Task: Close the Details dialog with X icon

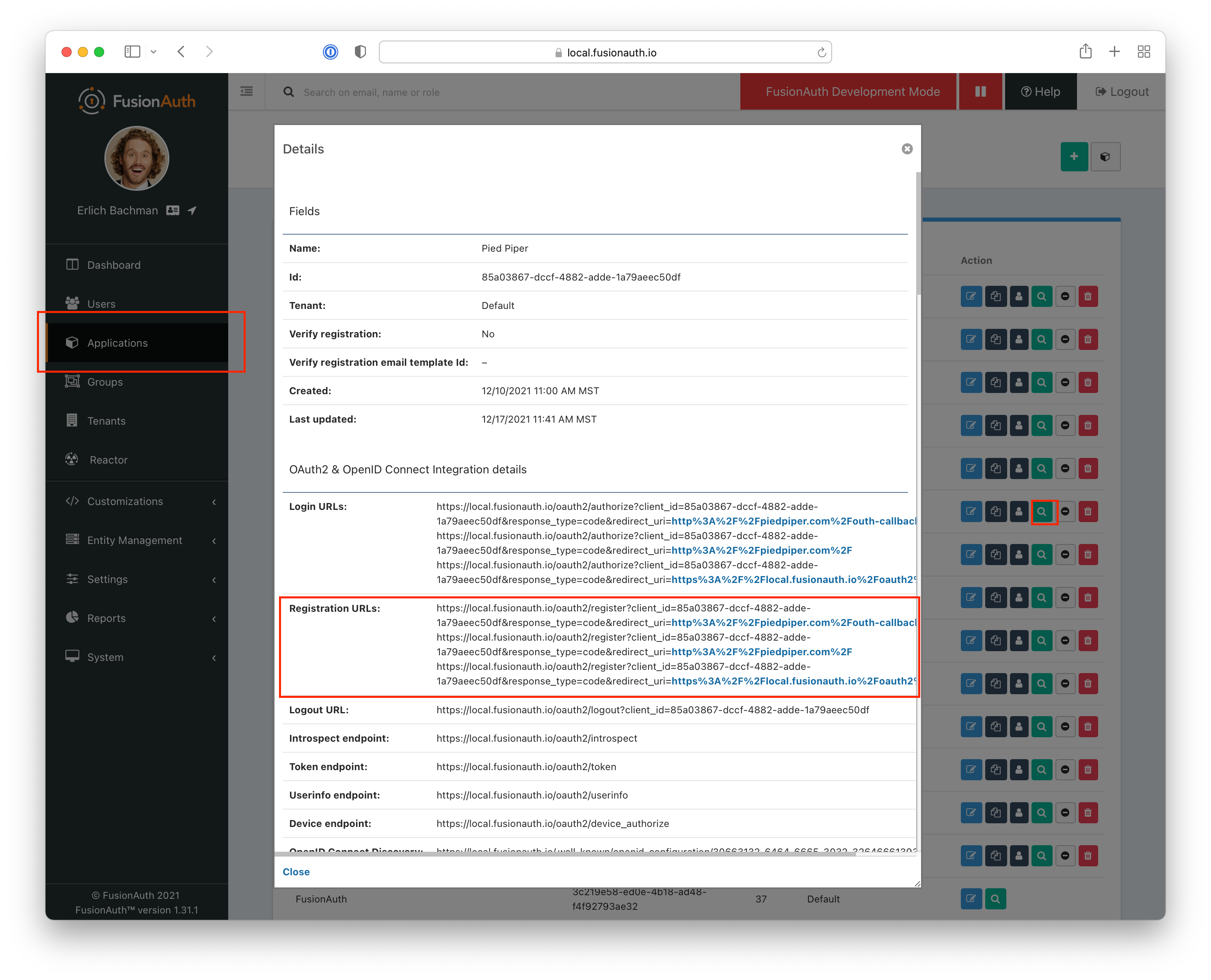Action: pyautogui.click(x=907, y=149)
